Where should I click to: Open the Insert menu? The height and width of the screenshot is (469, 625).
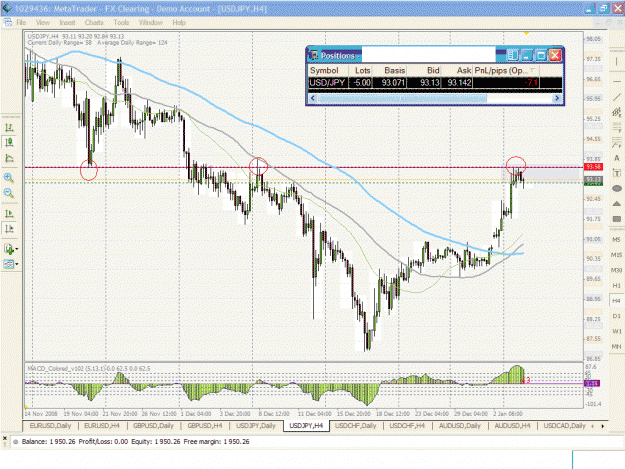pyautogui.click(x=67, y=22)
